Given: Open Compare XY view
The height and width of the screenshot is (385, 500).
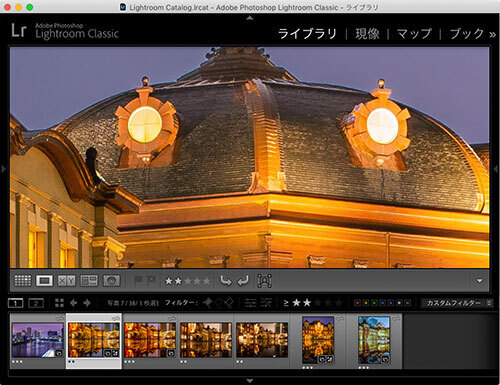Looking at the screenshot, I should click(66, 281).
